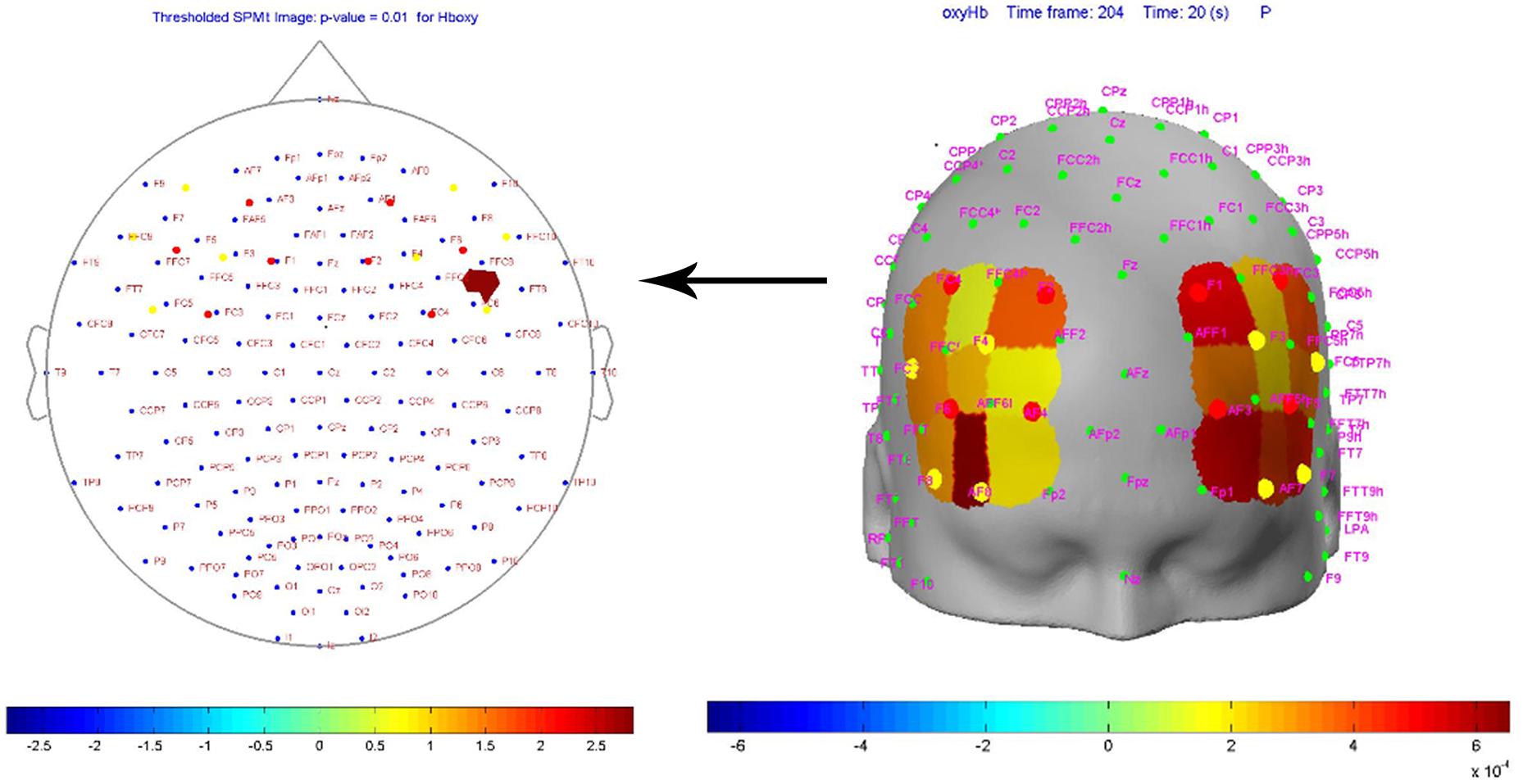The height and width of the screenshot is (784, 1523).
Task: Click the Fz label on the flat scalp map
Action: 332,264
